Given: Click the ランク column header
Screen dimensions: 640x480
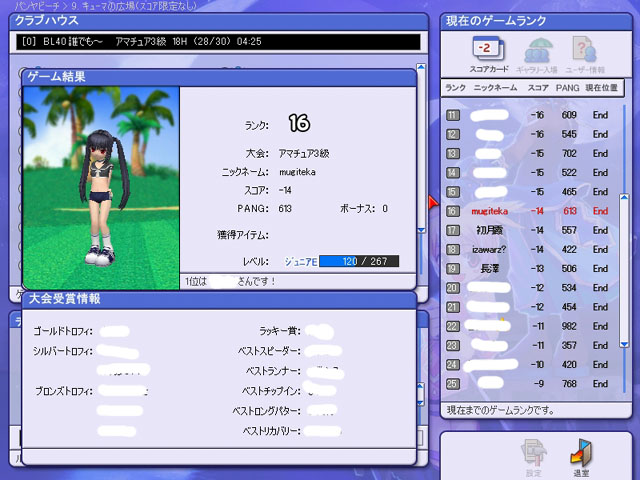Looking at the screenshot, I should point(455,88).
